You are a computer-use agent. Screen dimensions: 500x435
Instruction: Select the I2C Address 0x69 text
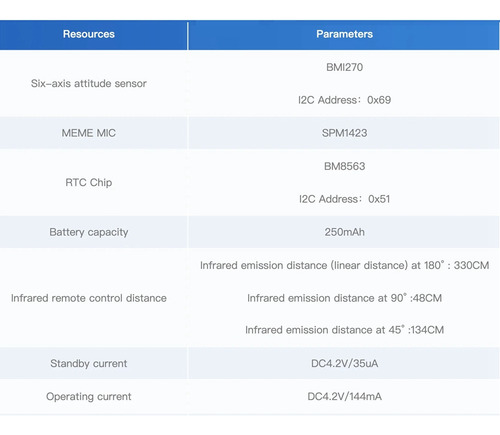(344, 100)
